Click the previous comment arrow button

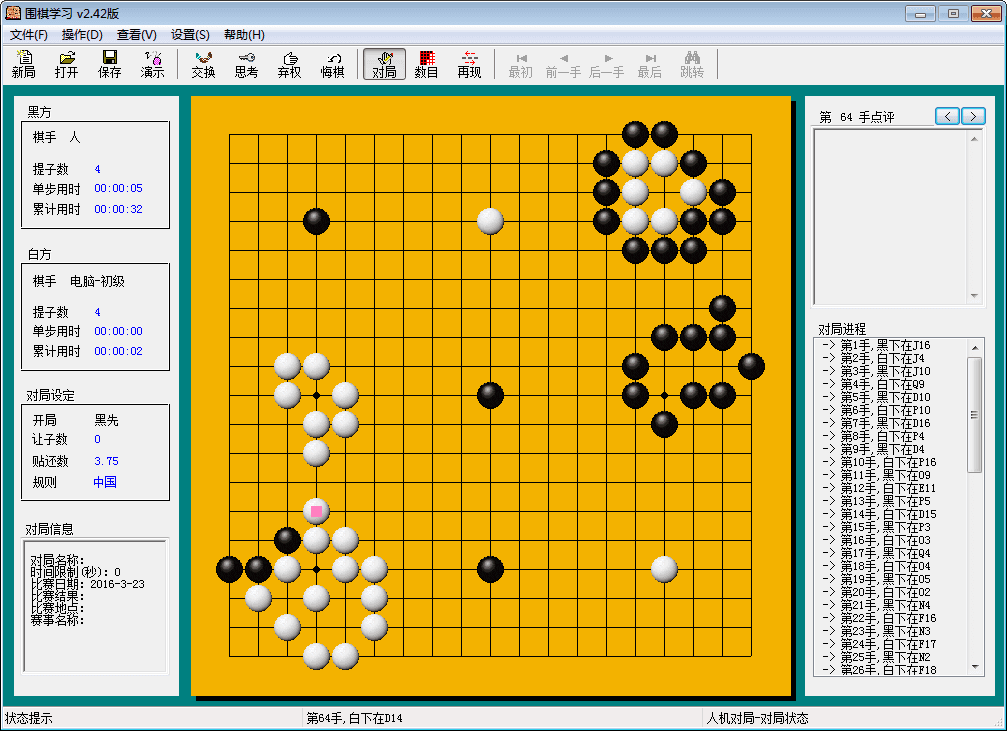(946, 116)
